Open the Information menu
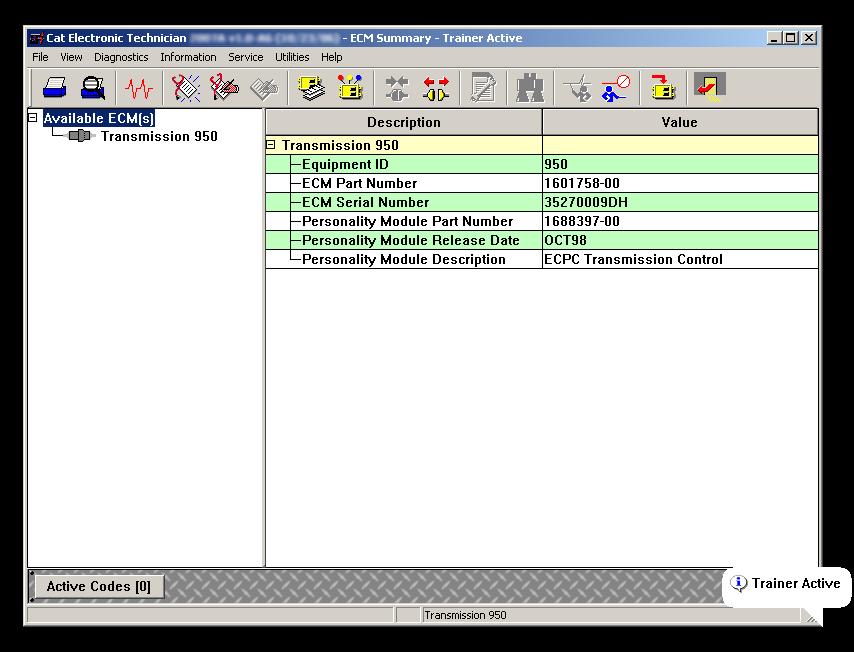This screenshot has height=652, width=854. [x=188, y=57]
